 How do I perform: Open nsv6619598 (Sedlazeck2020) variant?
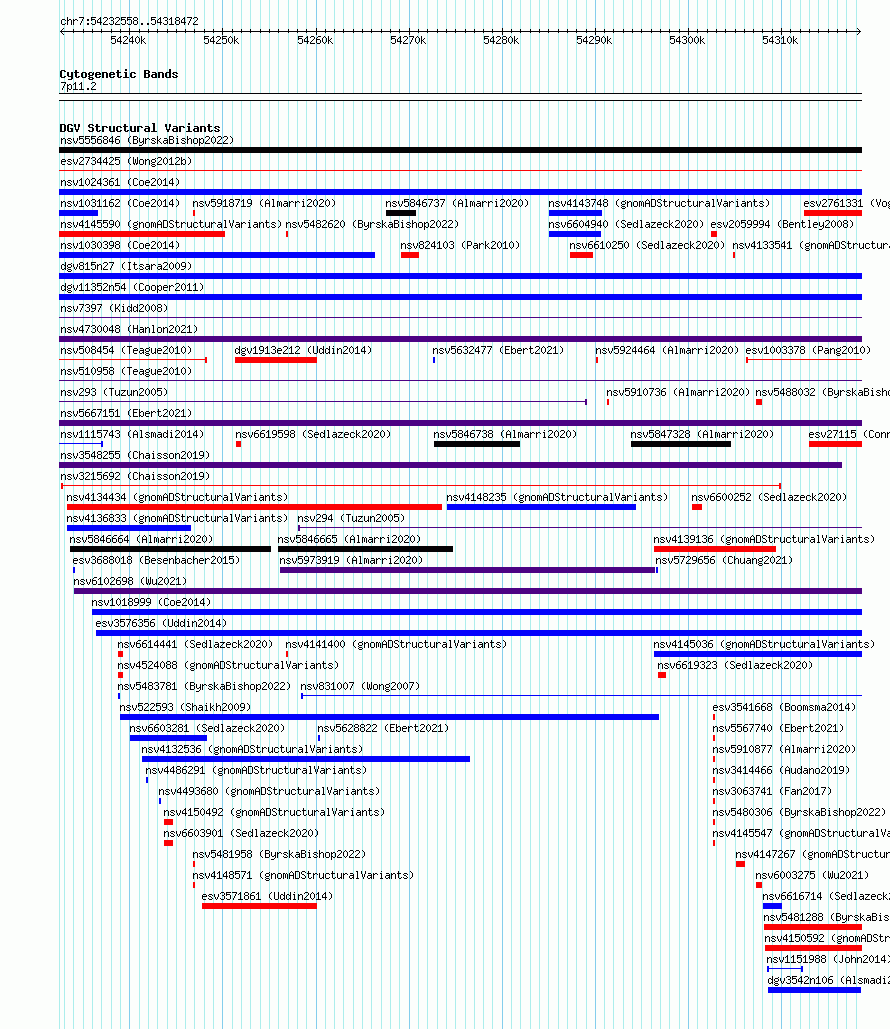(313, 434)
